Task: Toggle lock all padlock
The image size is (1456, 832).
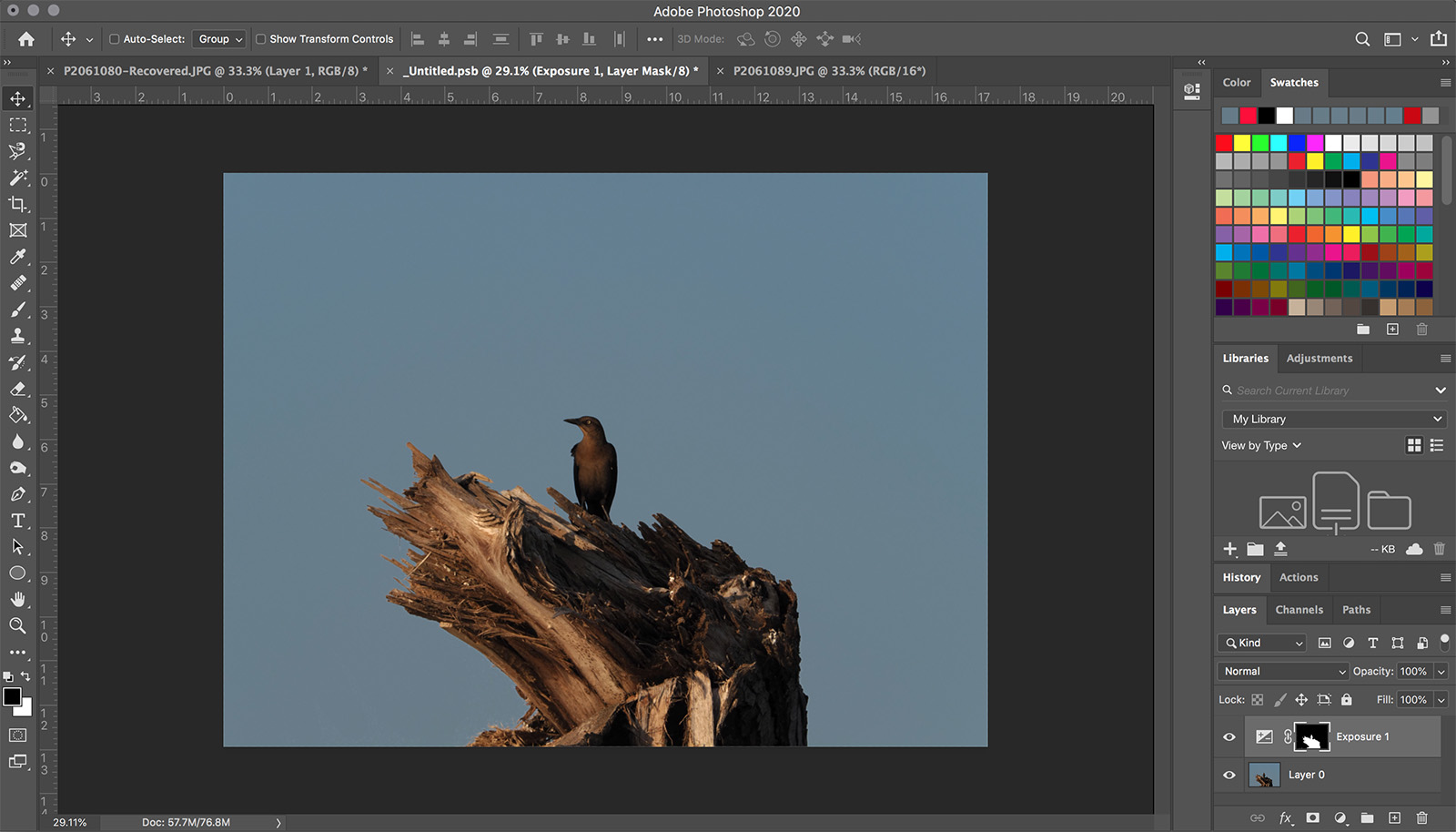Action: pos(1347,700)
